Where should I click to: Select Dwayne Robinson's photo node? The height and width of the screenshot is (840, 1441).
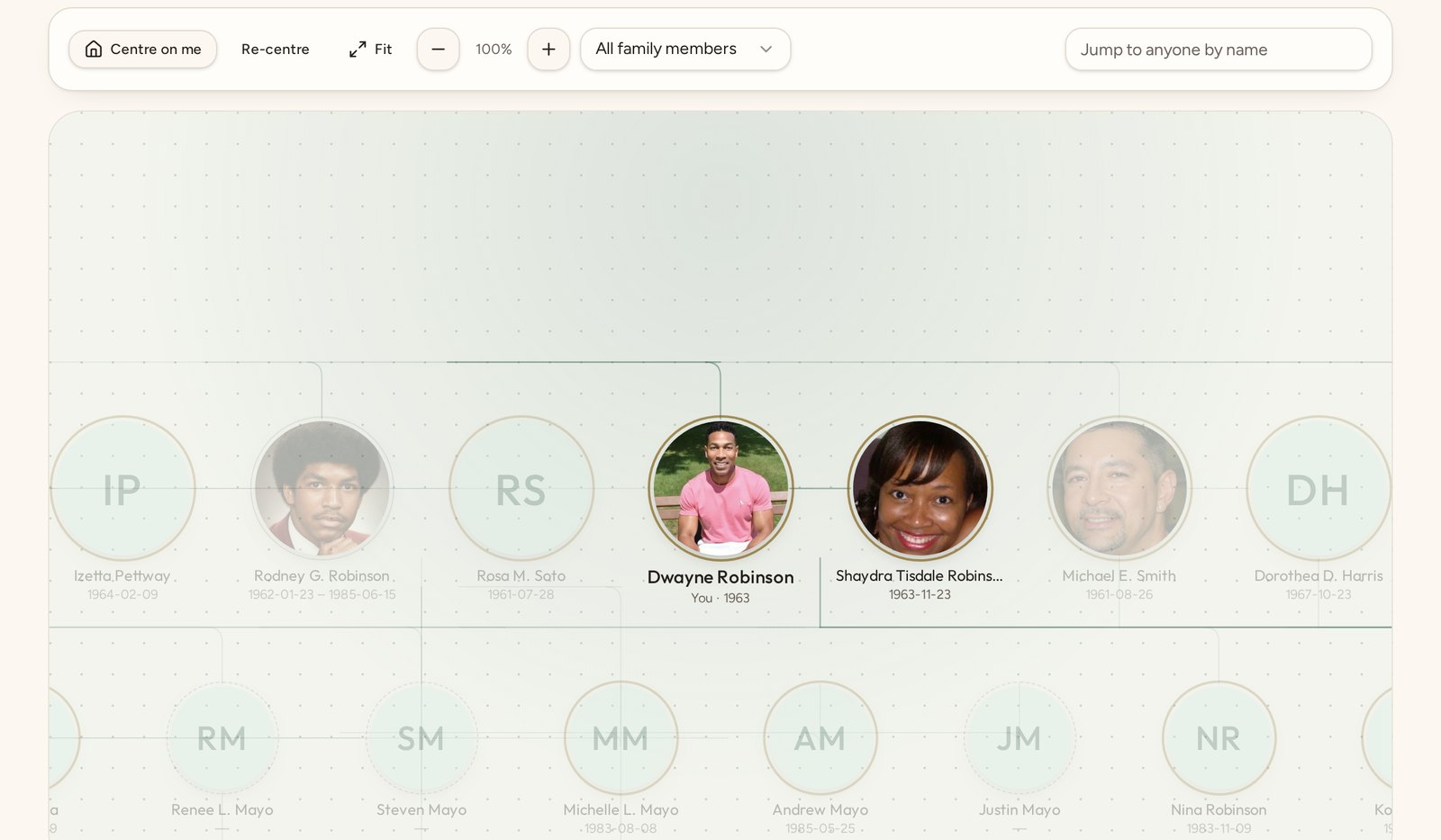[x=720, y=488]
